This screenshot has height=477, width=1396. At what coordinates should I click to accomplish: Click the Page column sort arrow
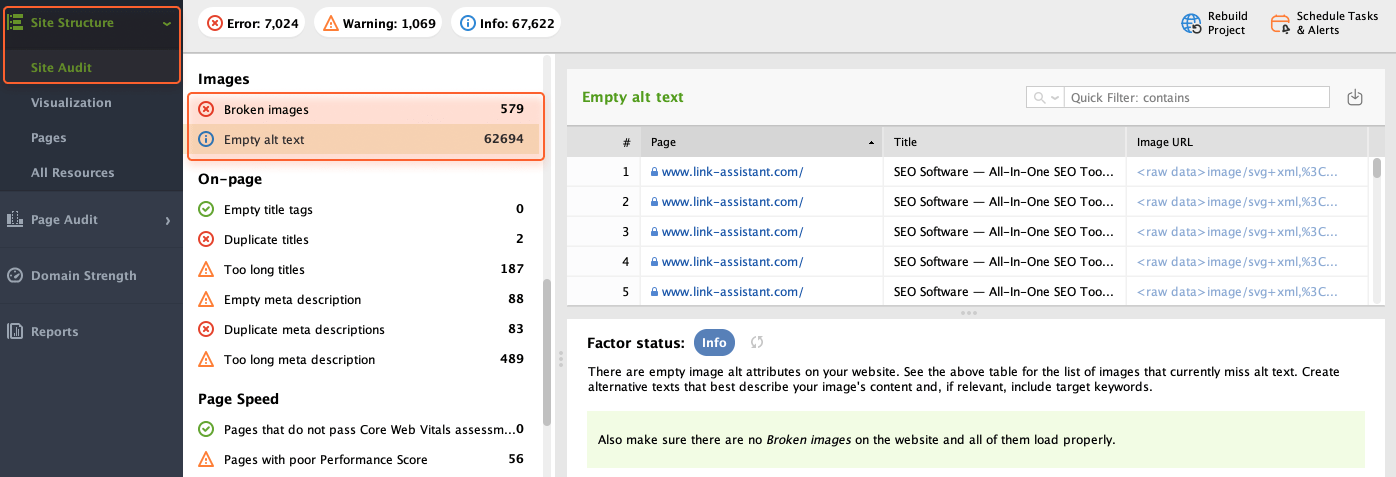871,142
